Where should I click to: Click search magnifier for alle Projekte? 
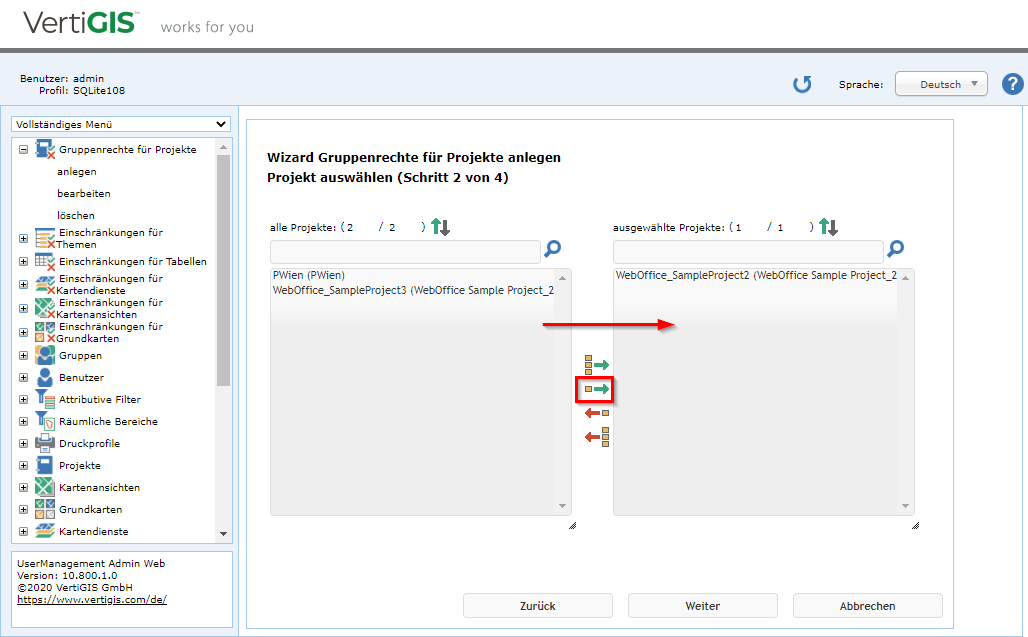(553, 249)
